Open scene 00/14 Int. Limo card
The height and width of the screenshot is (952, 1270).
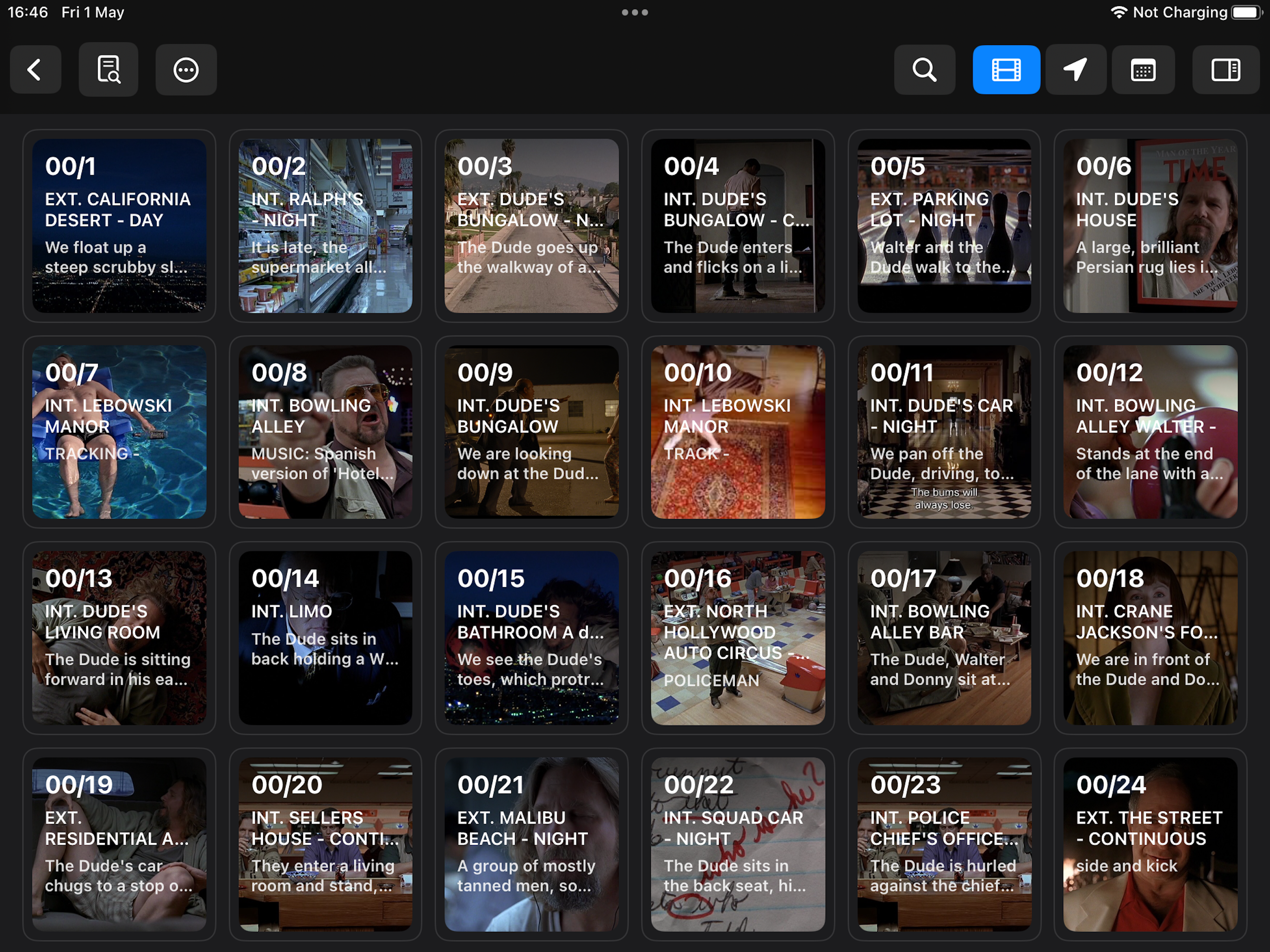(325, 638)
